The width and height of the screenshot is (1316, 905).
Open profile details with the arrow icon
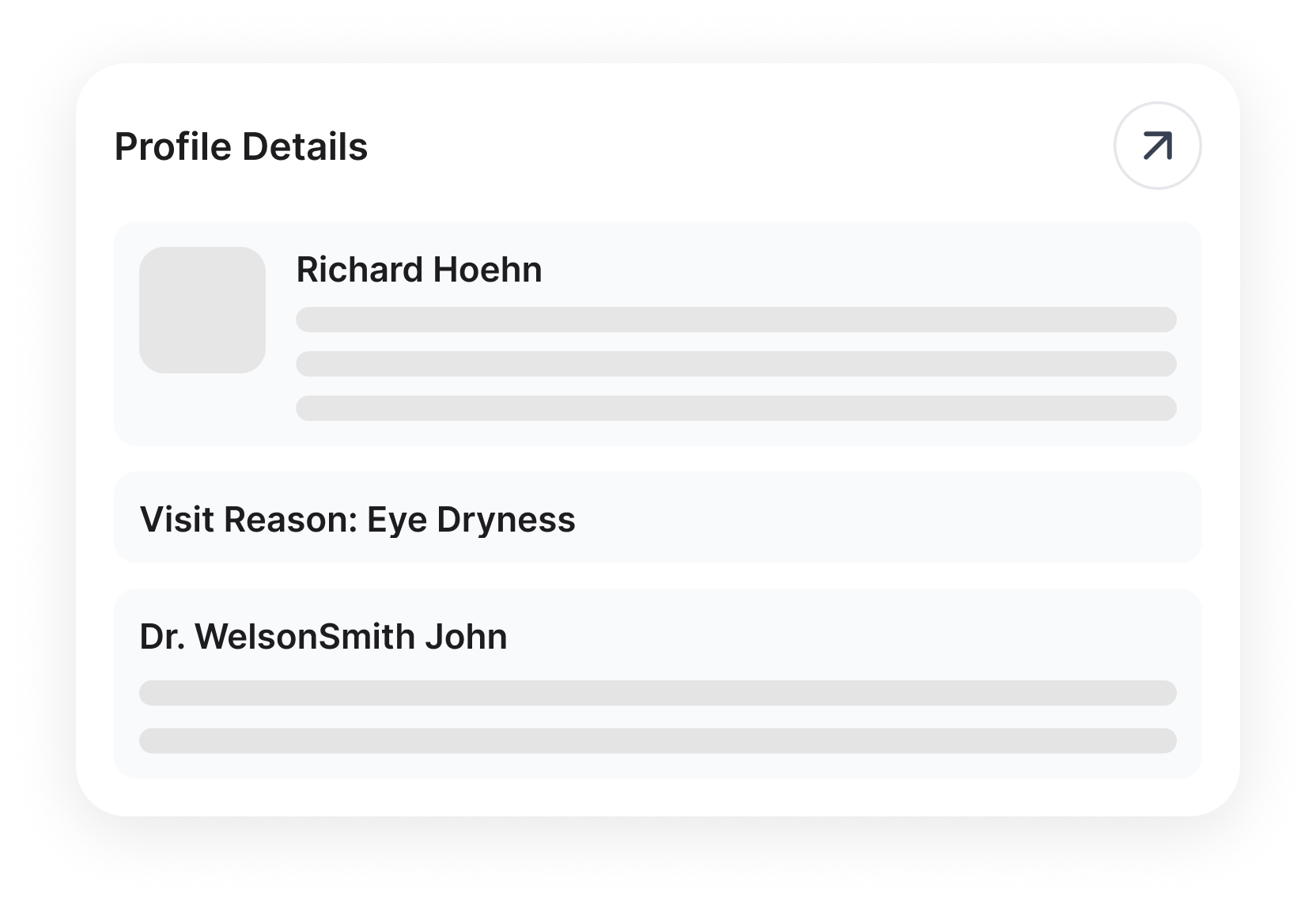(x=1157, y=146)
